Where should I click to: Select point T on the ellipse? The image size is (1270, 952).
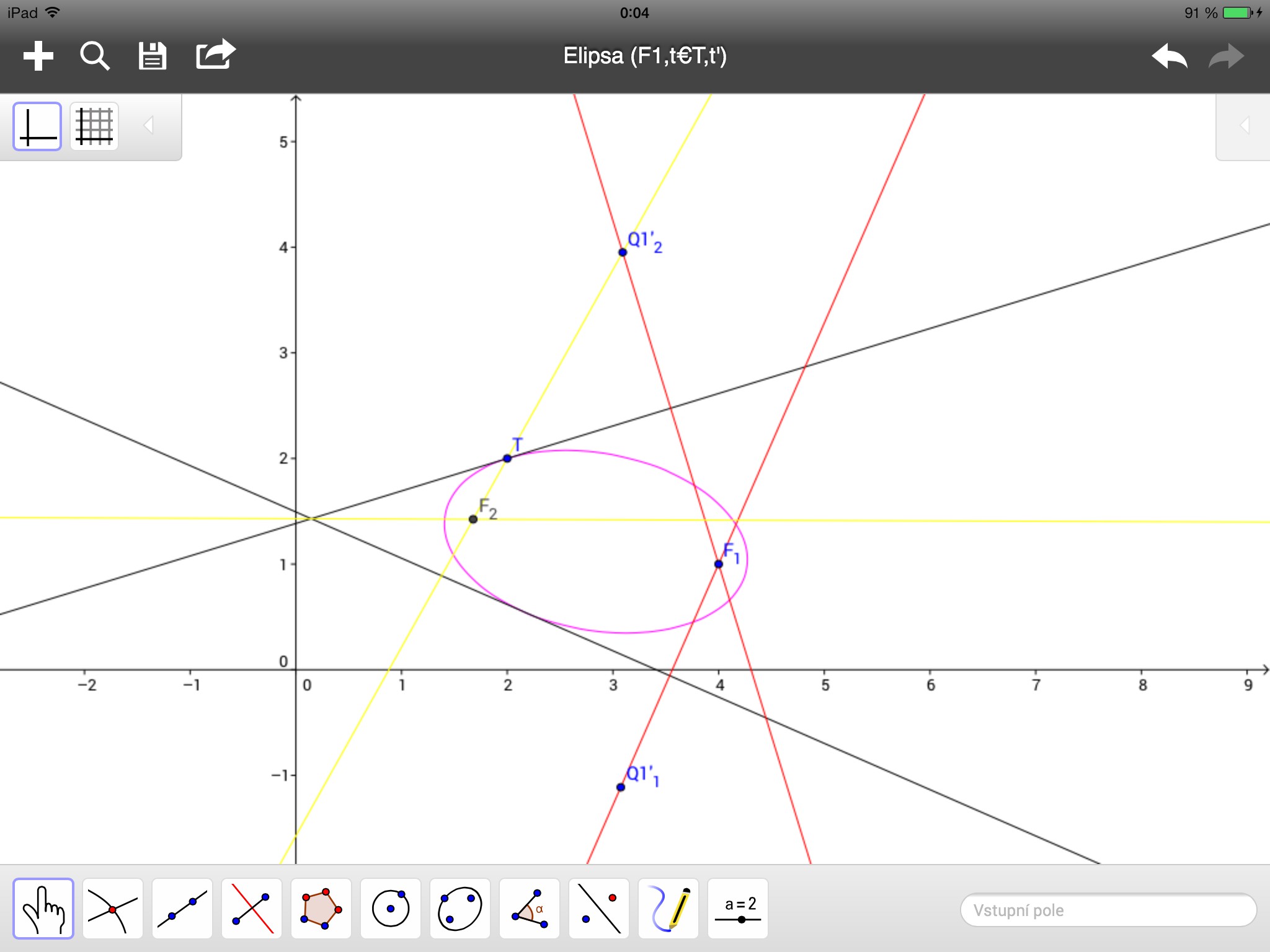(x=507, y=459)
